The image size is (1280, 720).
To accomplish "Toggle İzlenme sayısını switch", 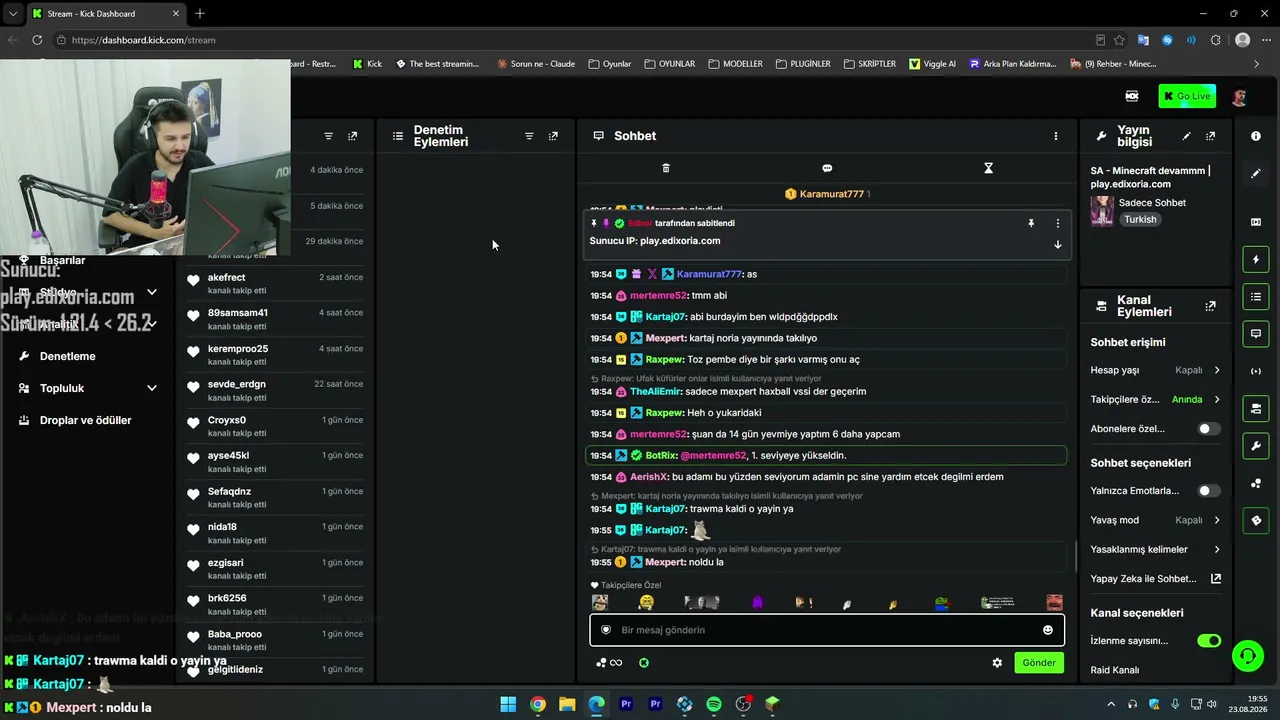I will coord(1209,641).
